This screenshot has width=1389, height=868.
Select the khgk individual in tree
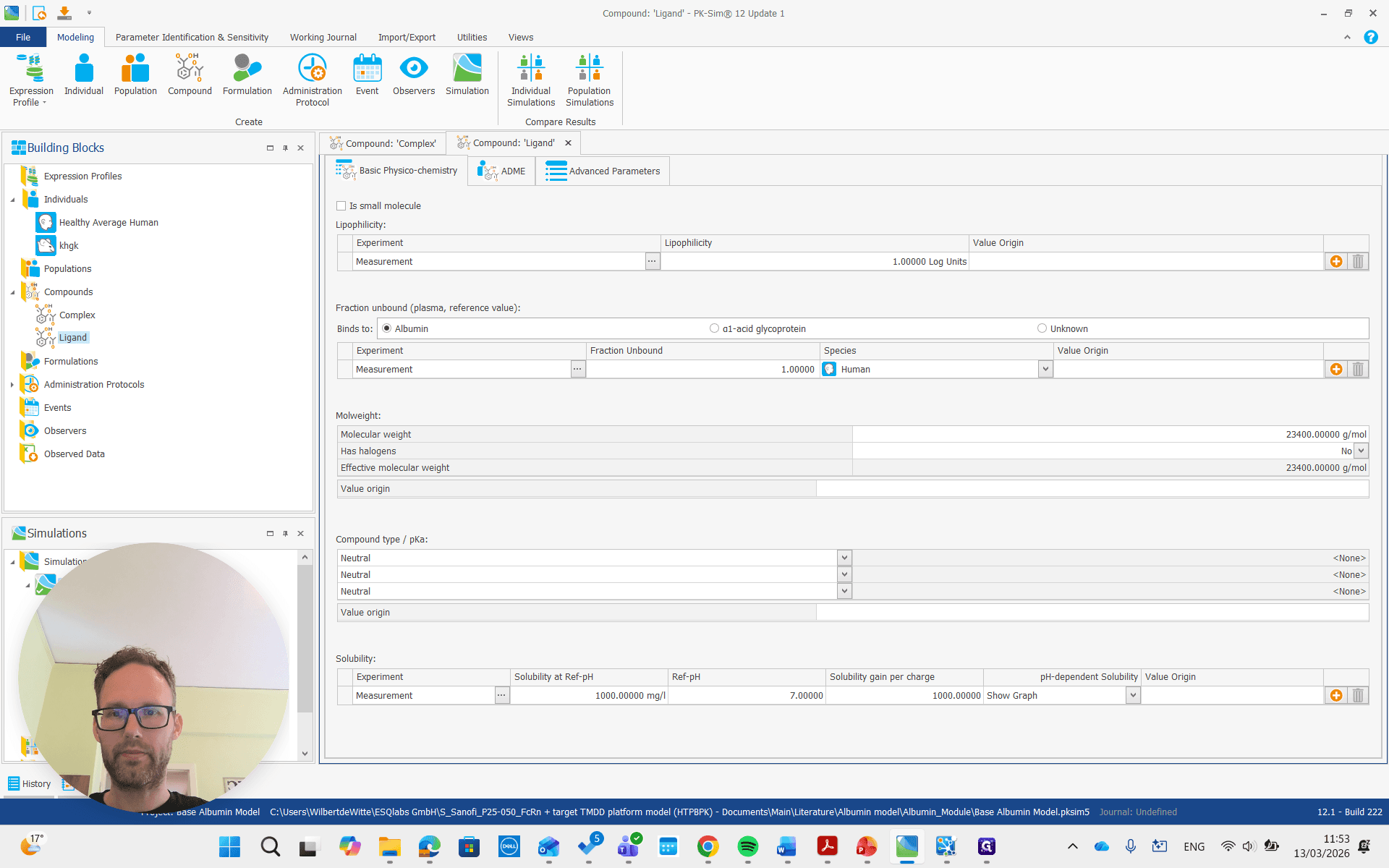click(69, 246)
